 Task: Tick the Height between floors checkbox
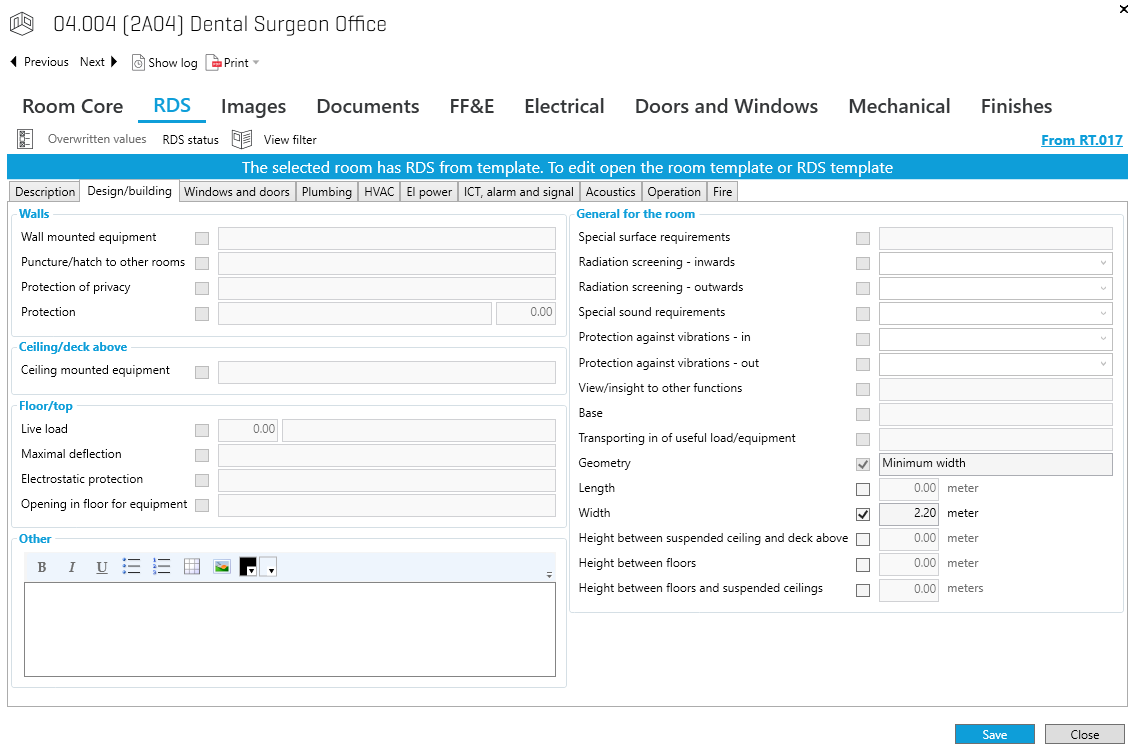point(863,564)
